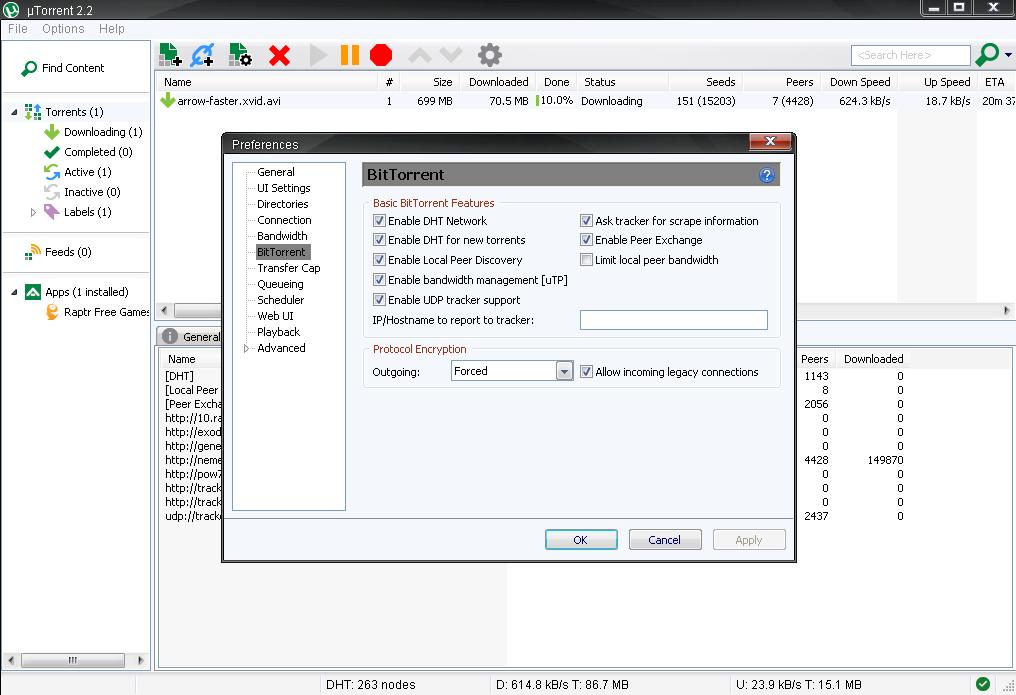Disable the Enable DHT Network checkbox
Screen dimensions: 1016x695
[x=379, y=221]
